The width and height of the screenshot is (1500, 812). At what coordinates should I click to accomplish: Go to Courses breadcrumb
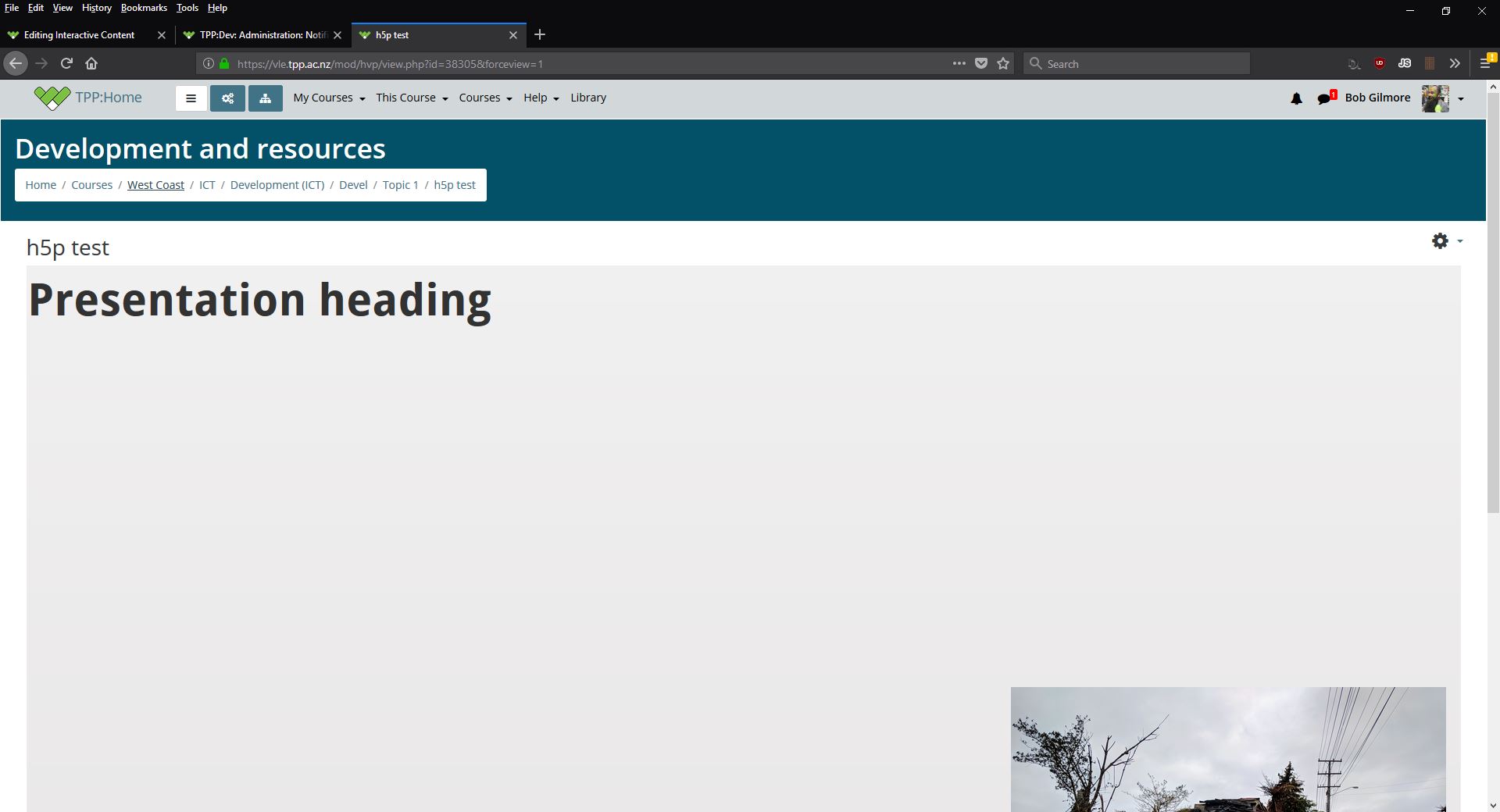(x=91, y=185)
